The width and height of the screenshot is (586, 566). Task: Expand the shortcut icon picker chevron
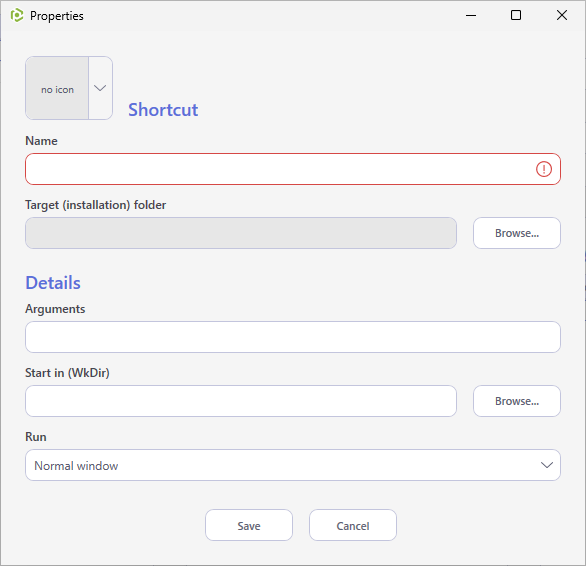(x=100, y=88)
